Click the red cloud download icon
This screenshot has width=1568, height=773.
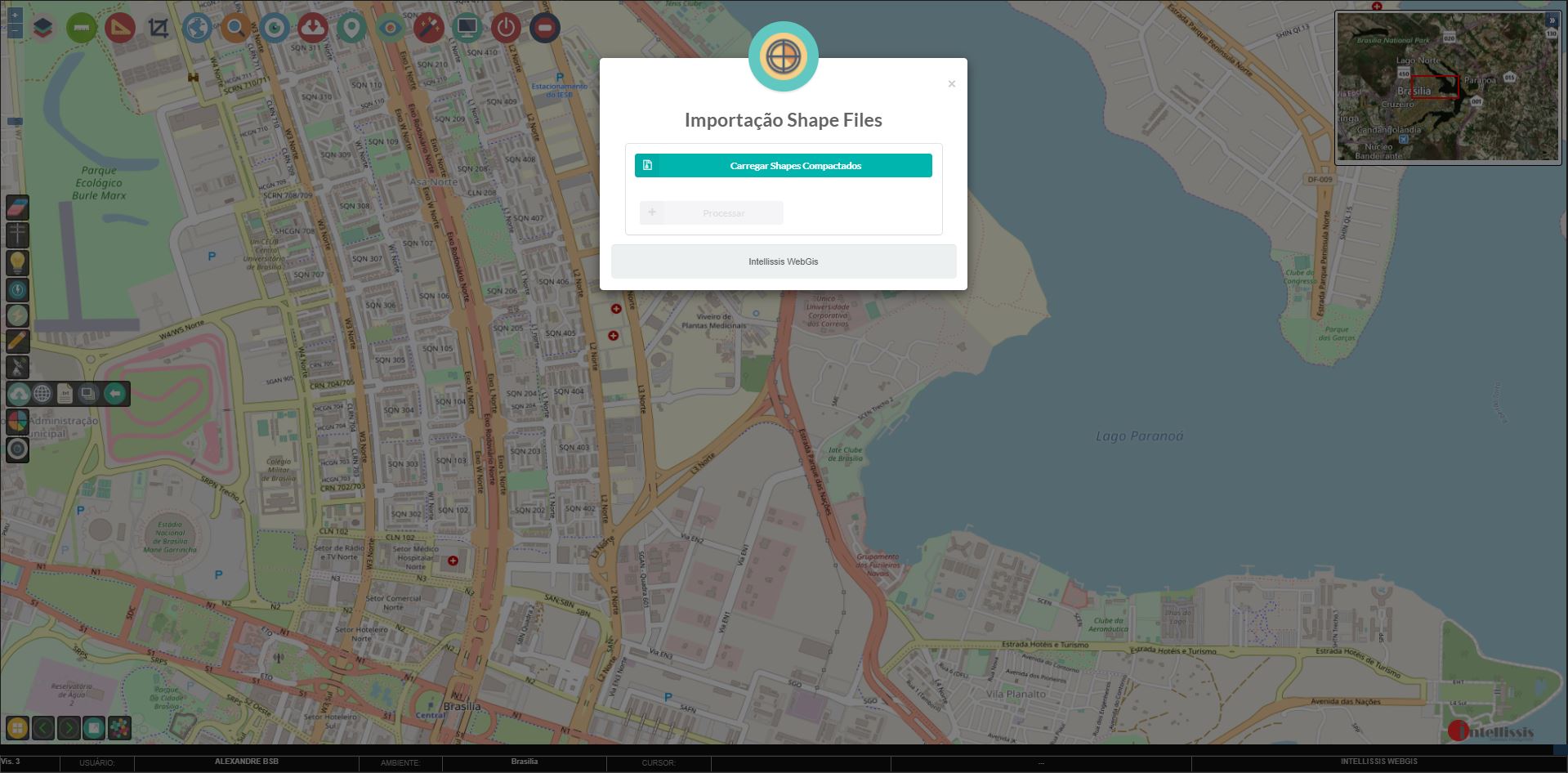tap(312, 29)
